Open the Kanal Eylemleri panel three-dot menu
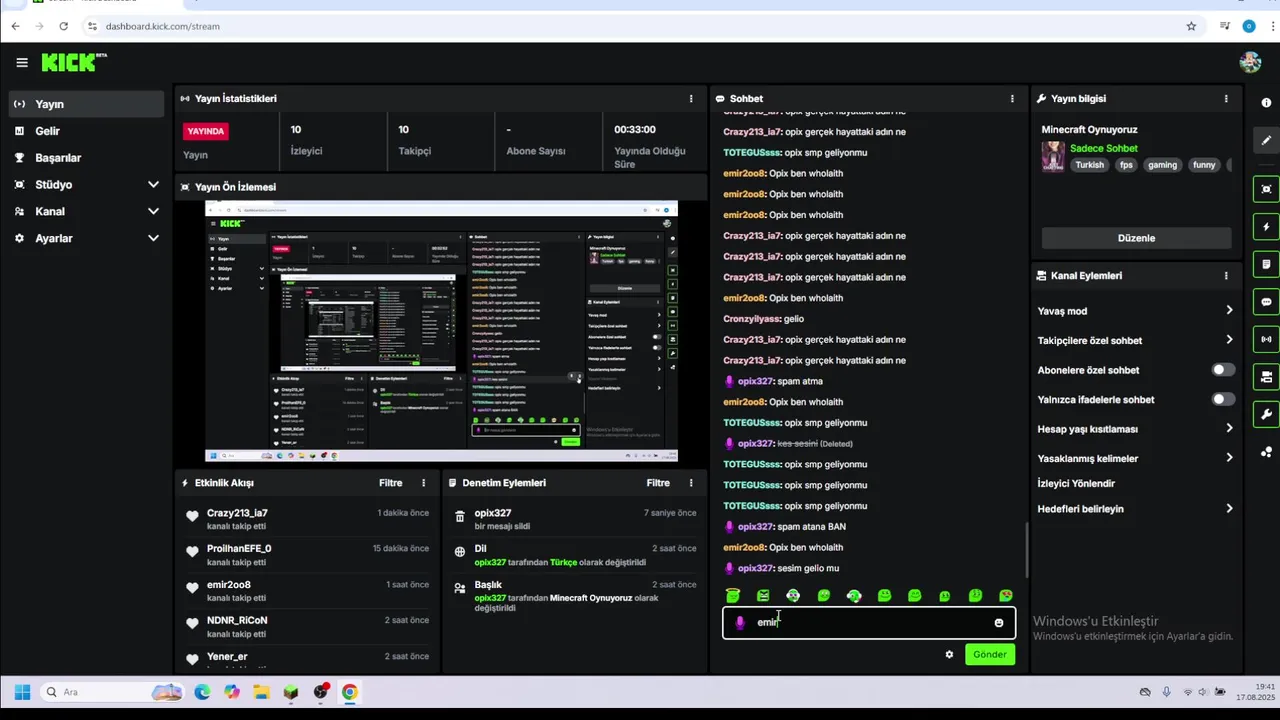 (1226, 276)
